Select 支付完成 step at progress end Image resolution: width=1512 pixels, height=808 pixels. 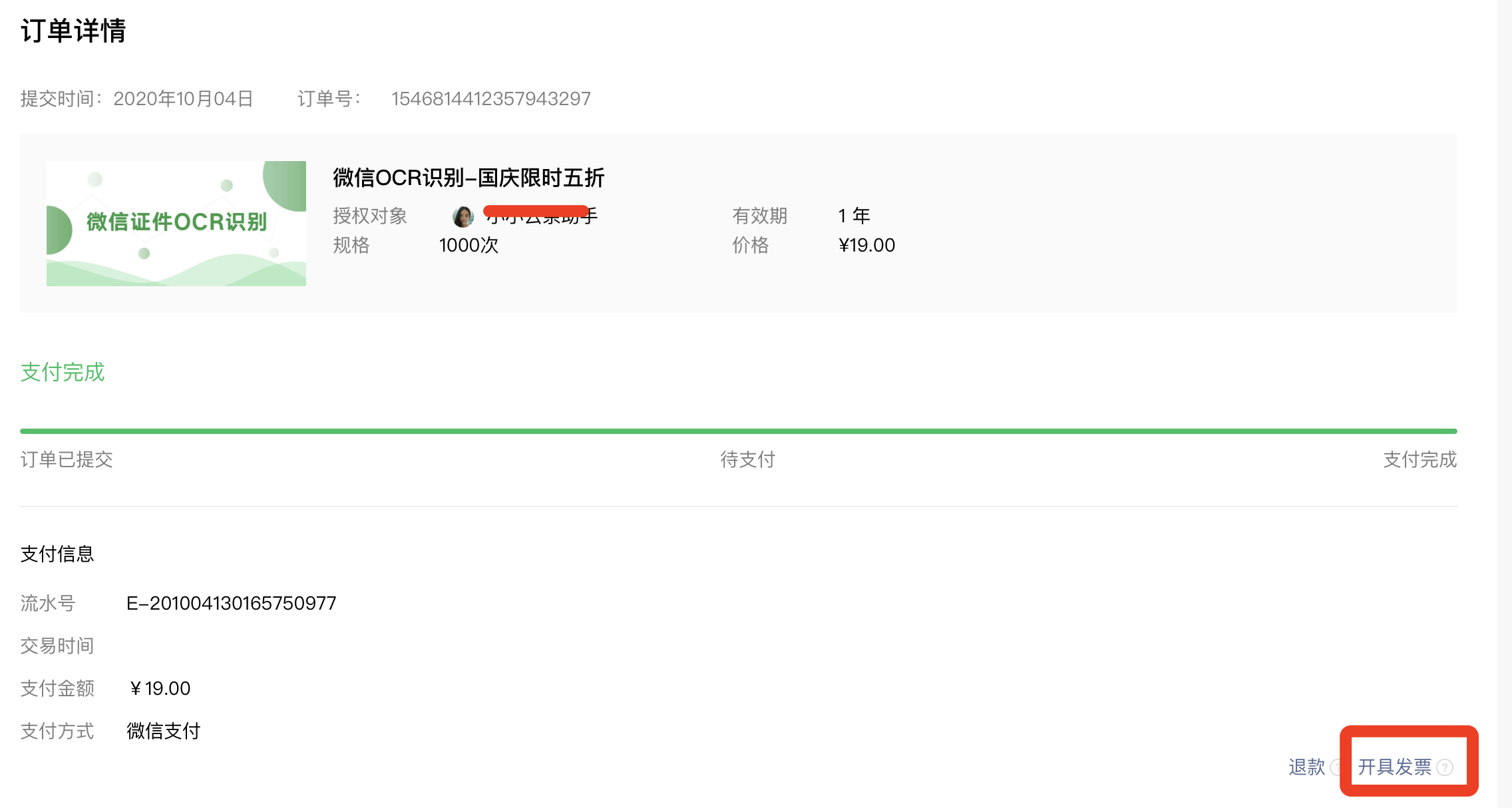point(1419,459)
